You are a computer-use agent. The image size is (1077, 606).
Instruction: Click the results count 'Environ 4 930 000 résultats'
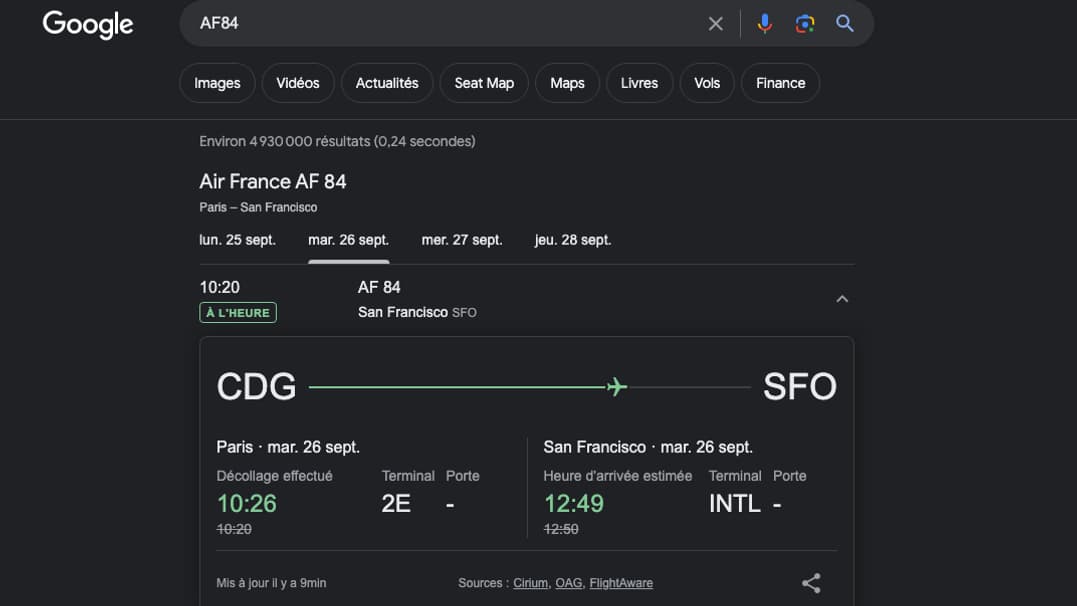click(x=285, y=141)
